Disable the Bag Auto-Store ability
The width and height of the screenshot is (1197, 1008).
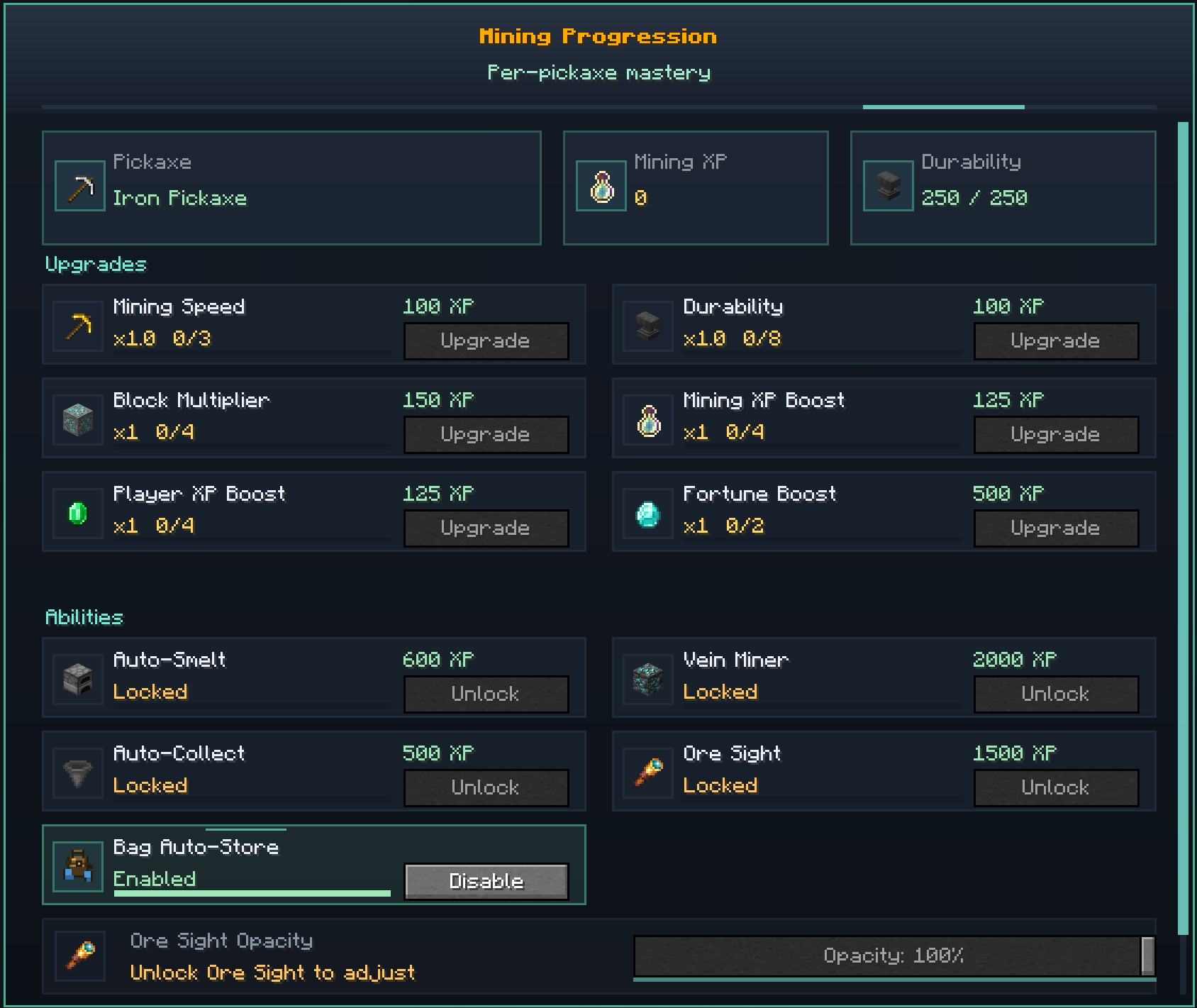(486, 881)
